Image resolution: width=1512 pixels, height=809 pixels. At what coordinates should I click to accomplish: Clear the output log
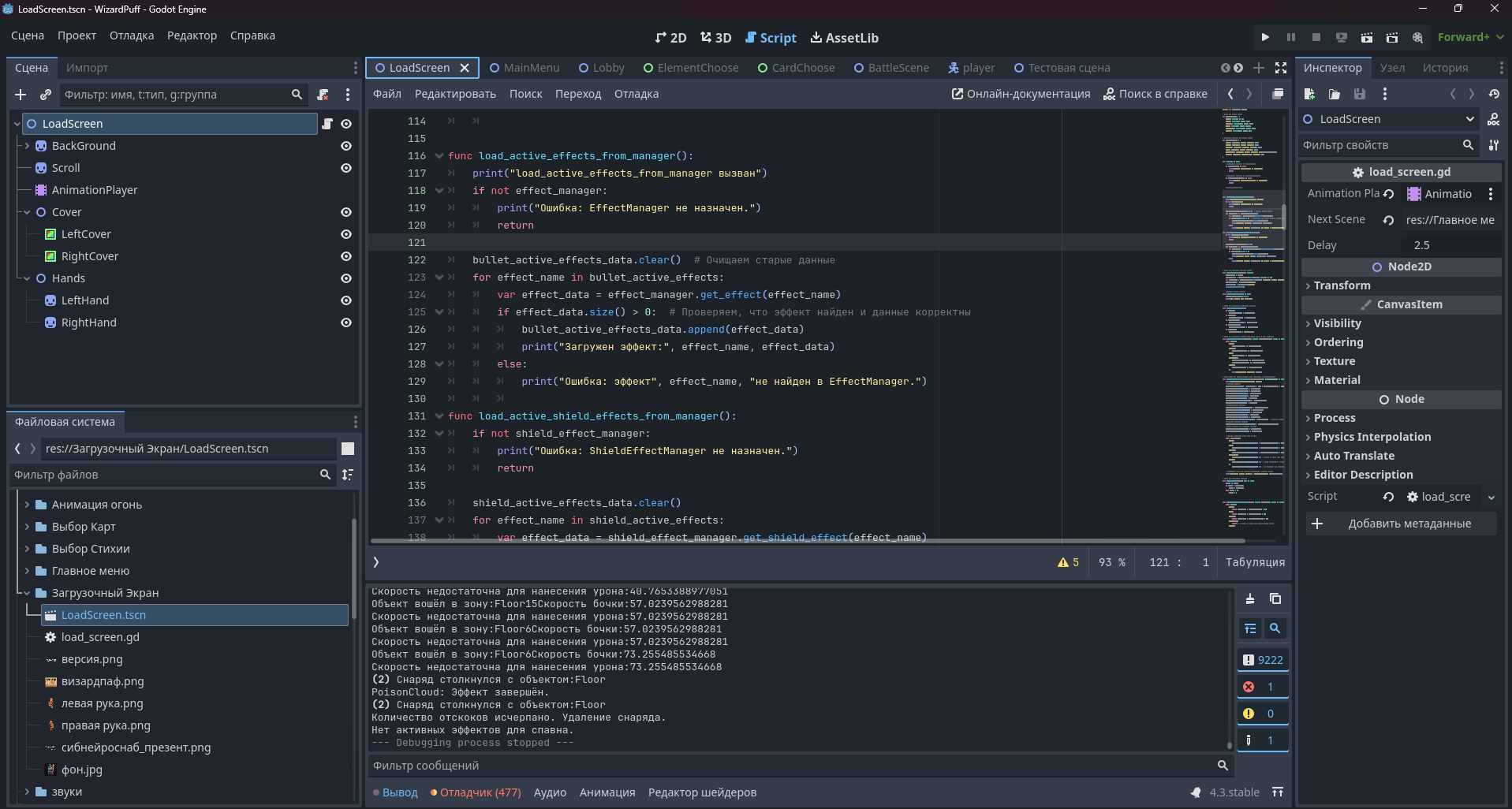(1250, 599)
